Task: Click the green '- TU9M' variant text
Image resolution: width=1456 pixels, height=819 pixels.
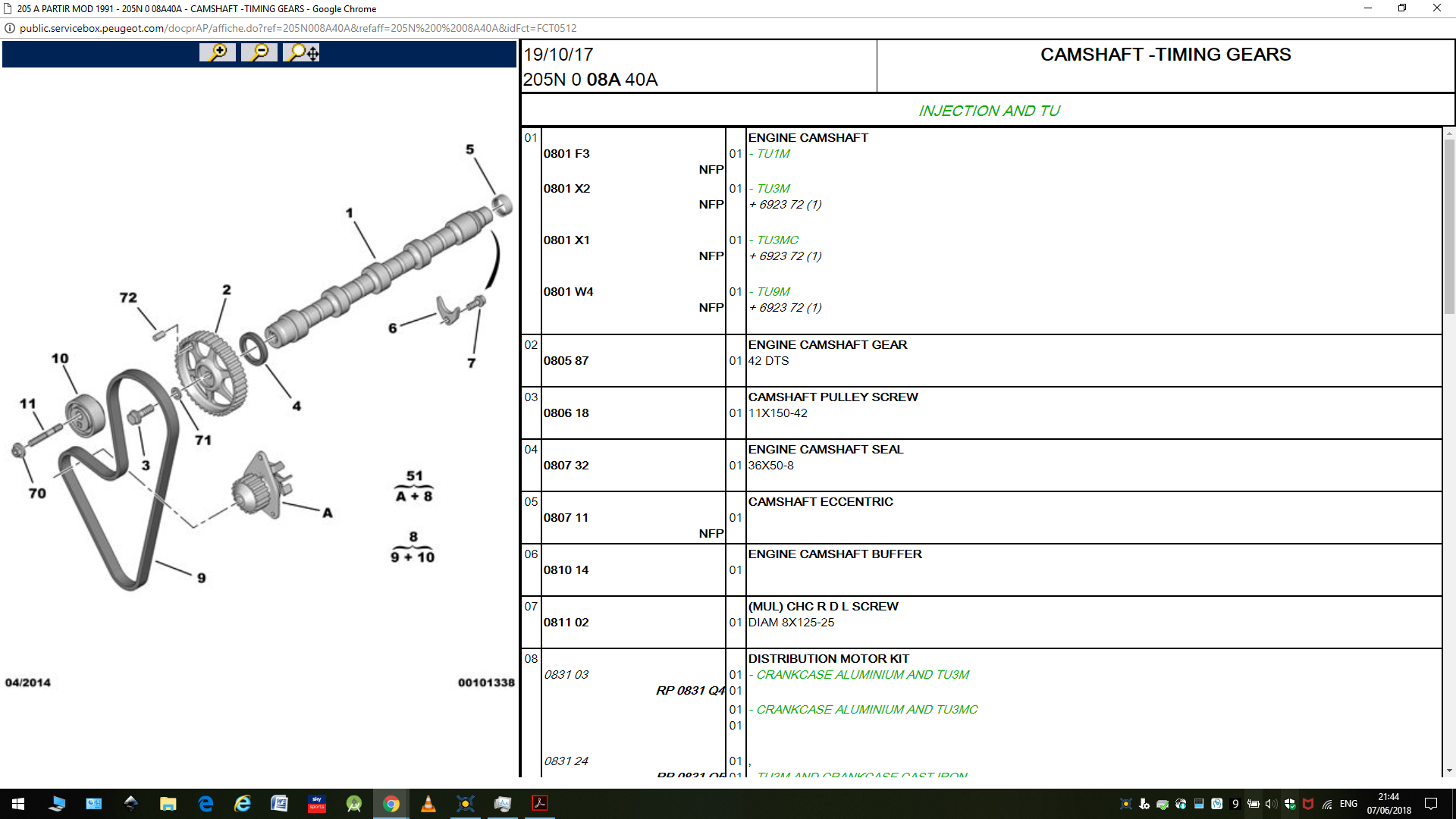Action: click(x=769, y=292)
